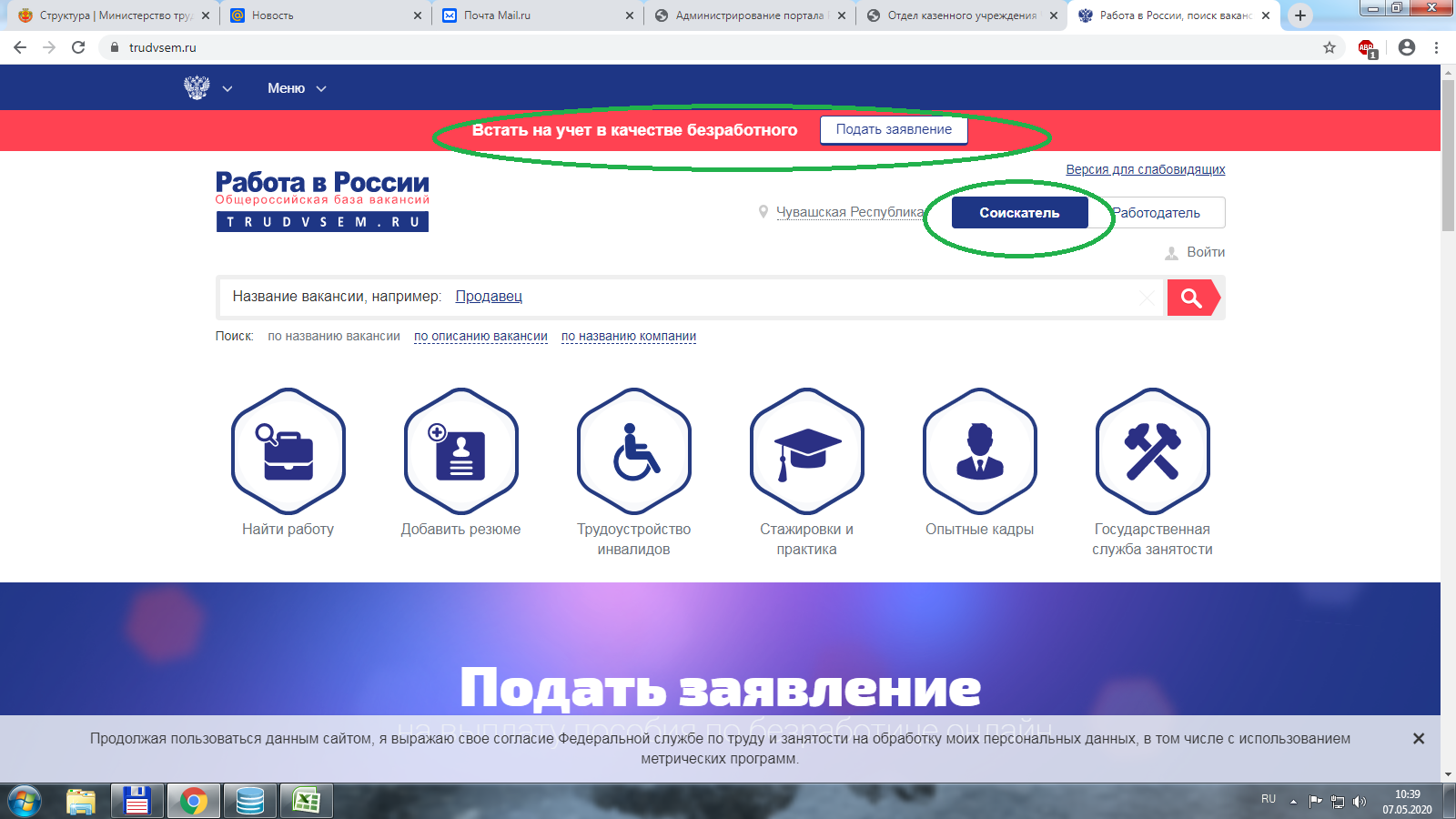Open the Windows Start button
The width and height of the screenshot is (1456, 819).
[x=24, y=802]
